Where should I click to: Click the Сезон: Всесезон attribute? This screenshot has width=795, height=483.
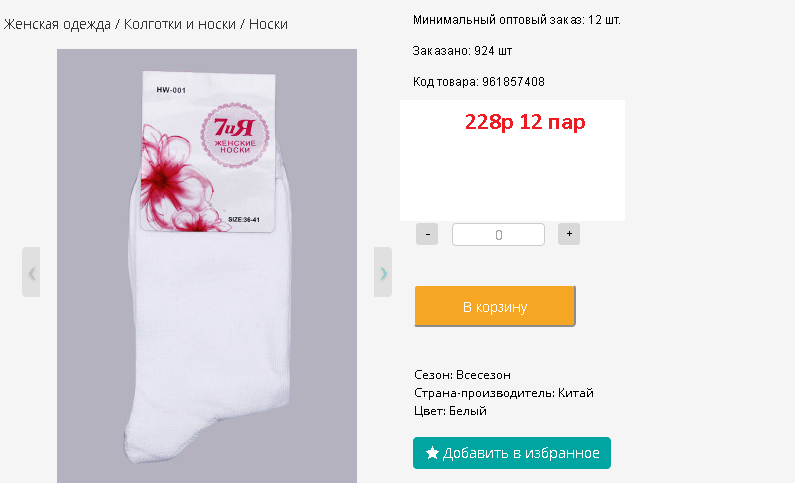462,375
